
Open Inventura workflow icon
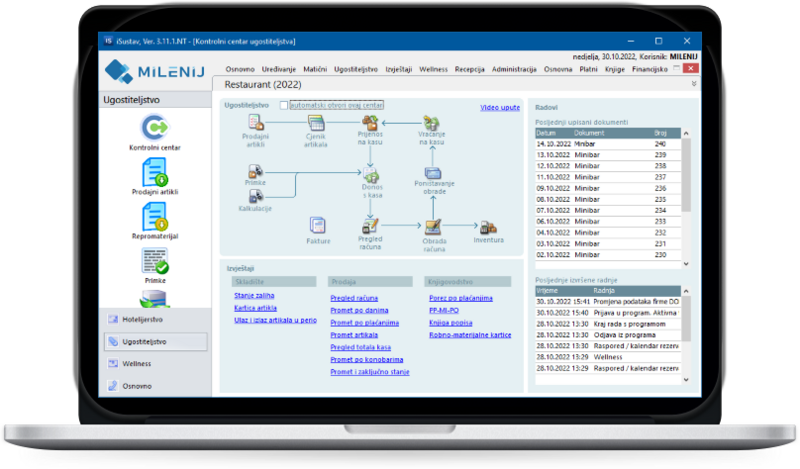click(489, 229)
